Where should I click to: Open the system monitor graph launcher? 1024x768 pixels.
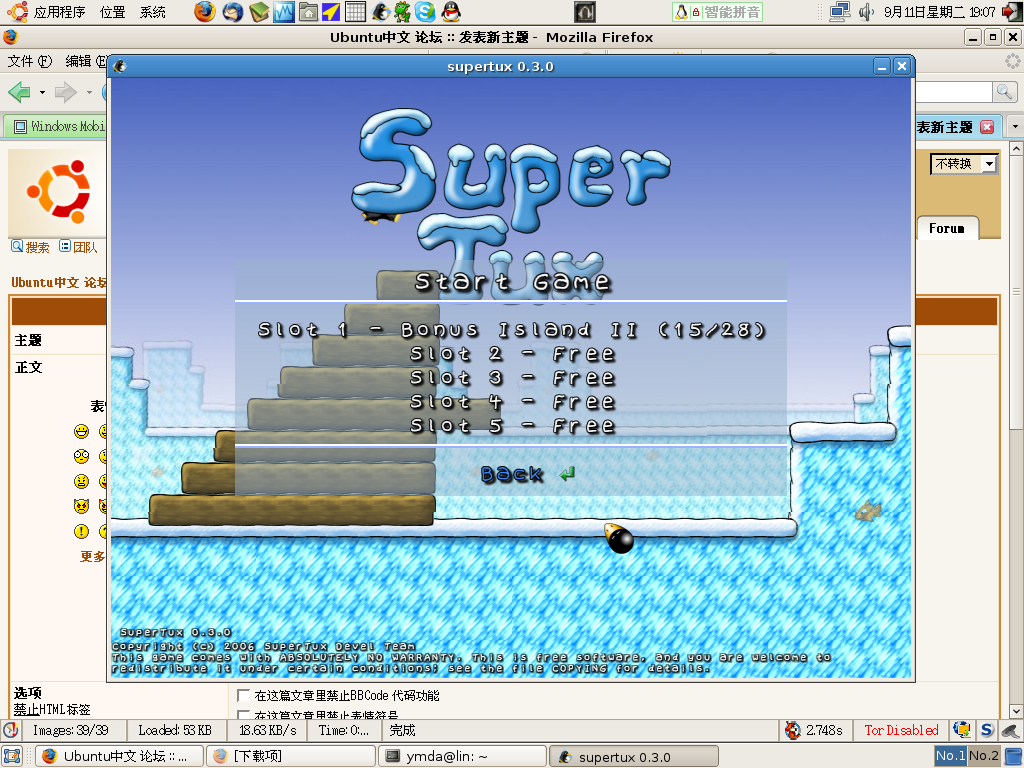283,12
